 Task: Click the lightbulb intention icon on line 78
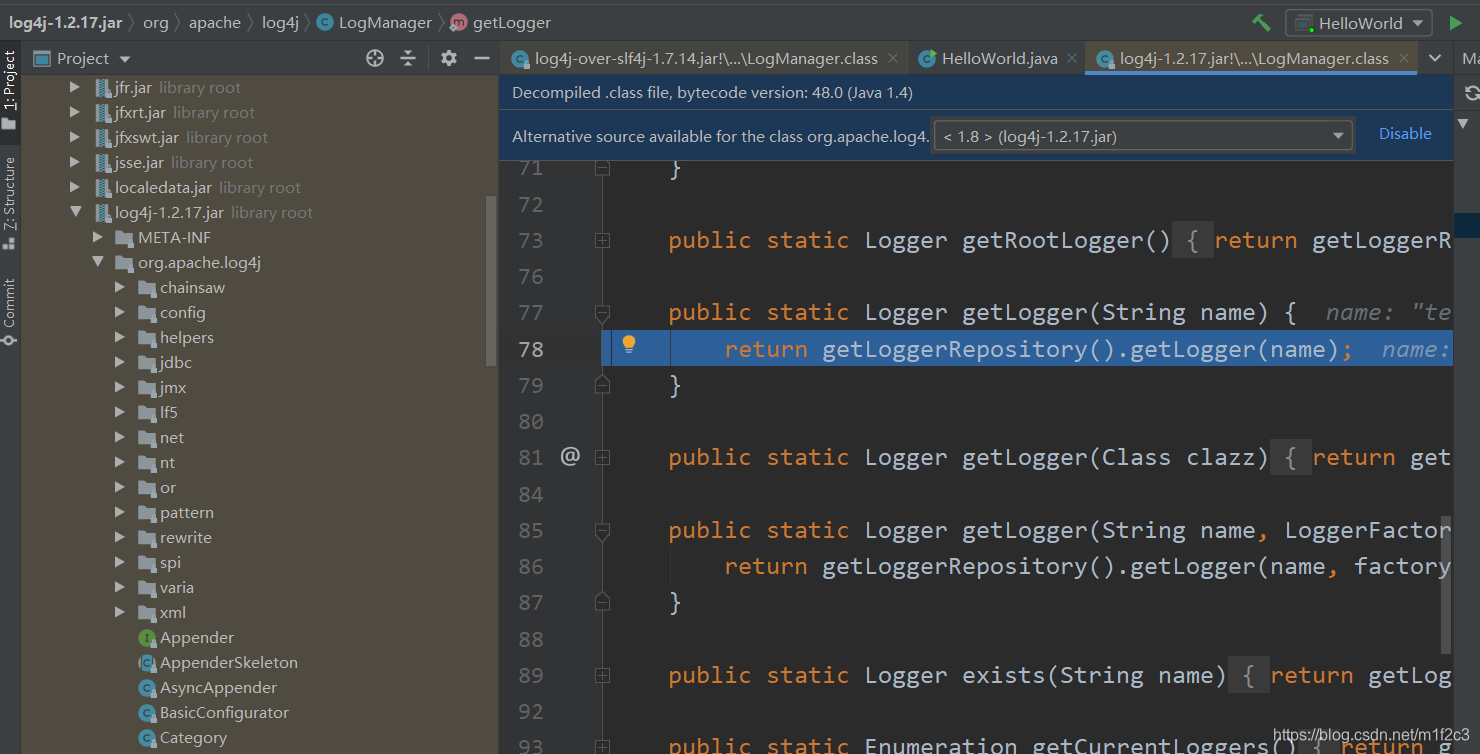pos(629,345)
